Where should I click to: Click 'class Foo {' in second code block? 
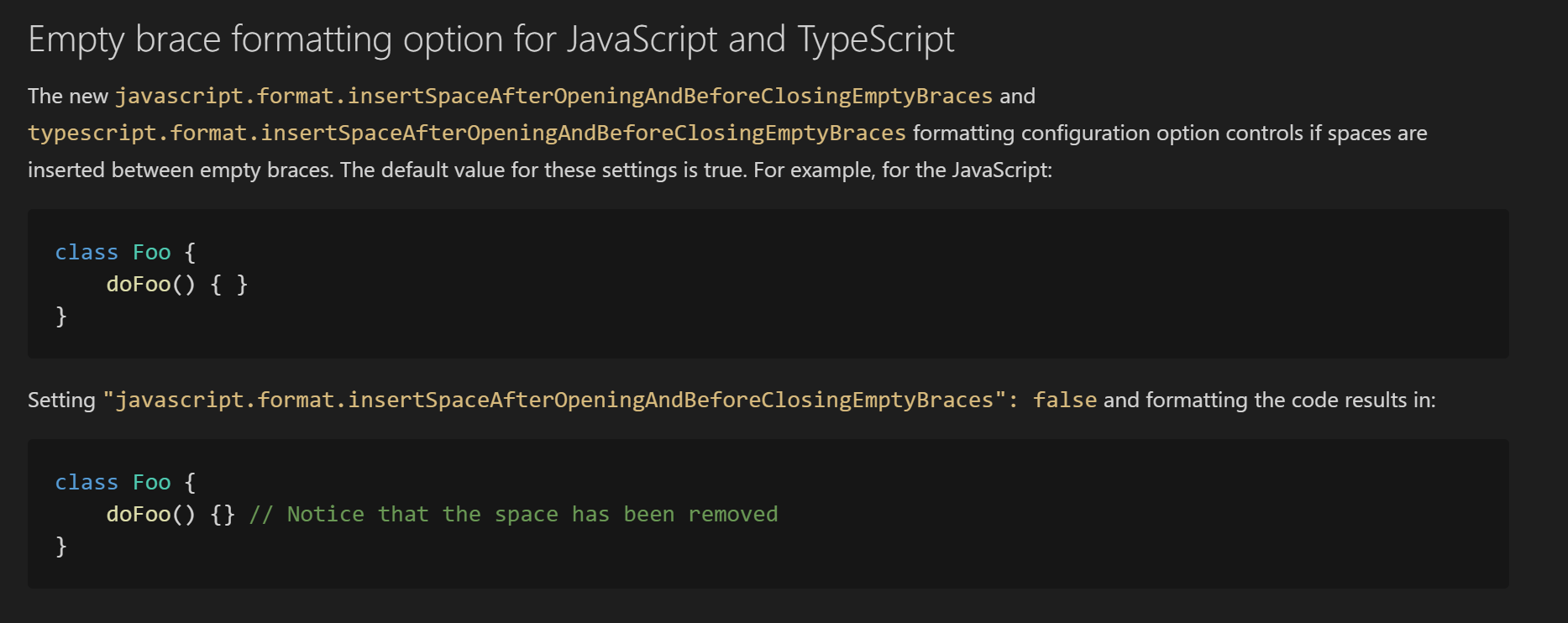[125, 483]
